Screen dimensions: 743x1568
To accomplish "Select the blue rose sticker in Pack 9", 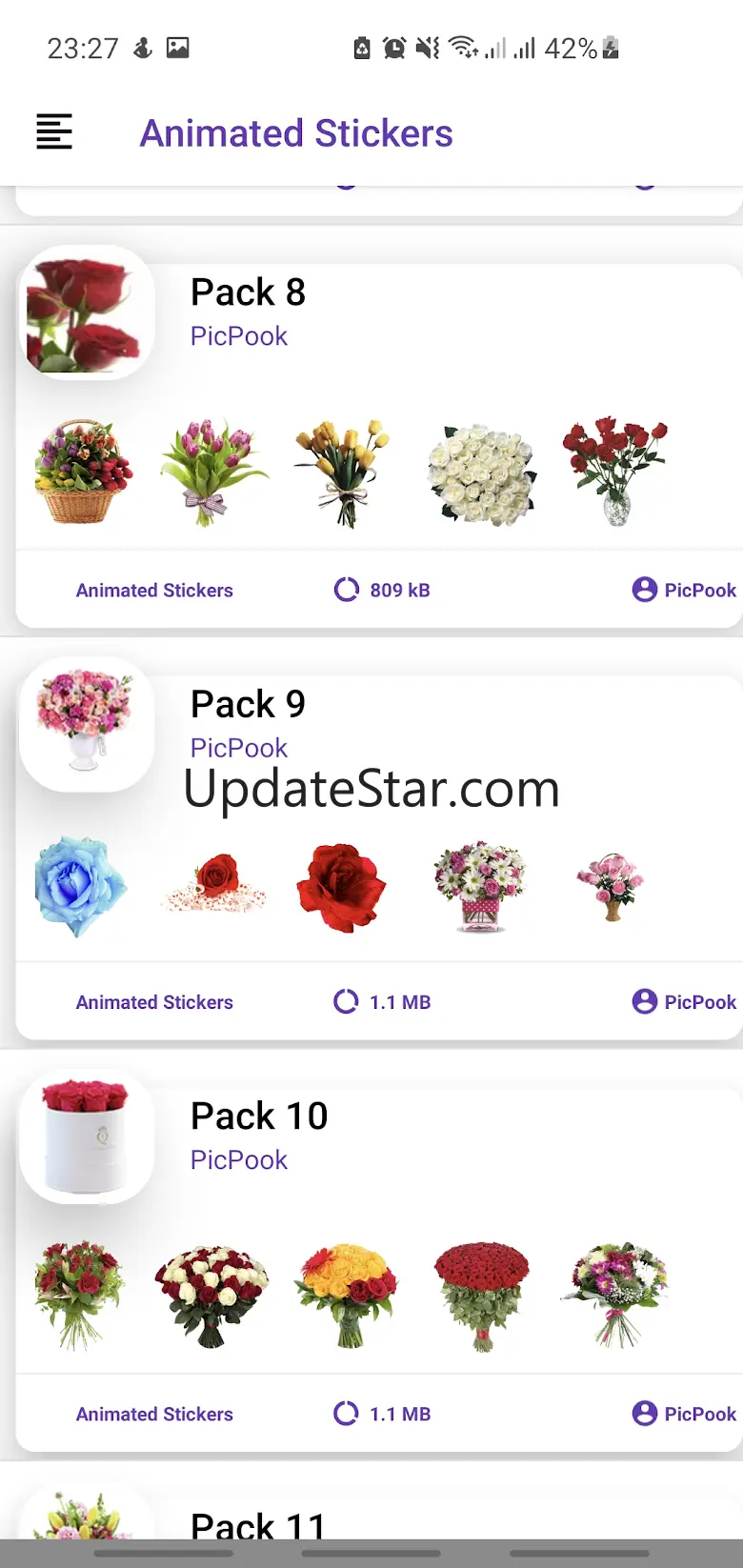I will pos(81,886).
